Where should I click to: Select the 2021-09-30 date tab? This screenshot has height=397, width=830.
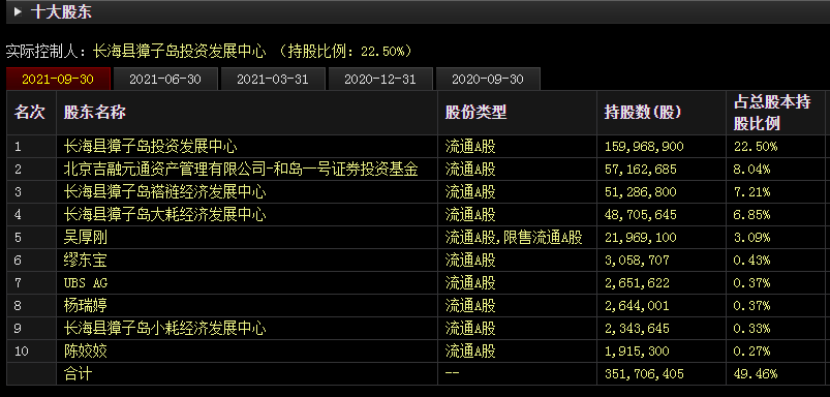click(x=58, y=79)
